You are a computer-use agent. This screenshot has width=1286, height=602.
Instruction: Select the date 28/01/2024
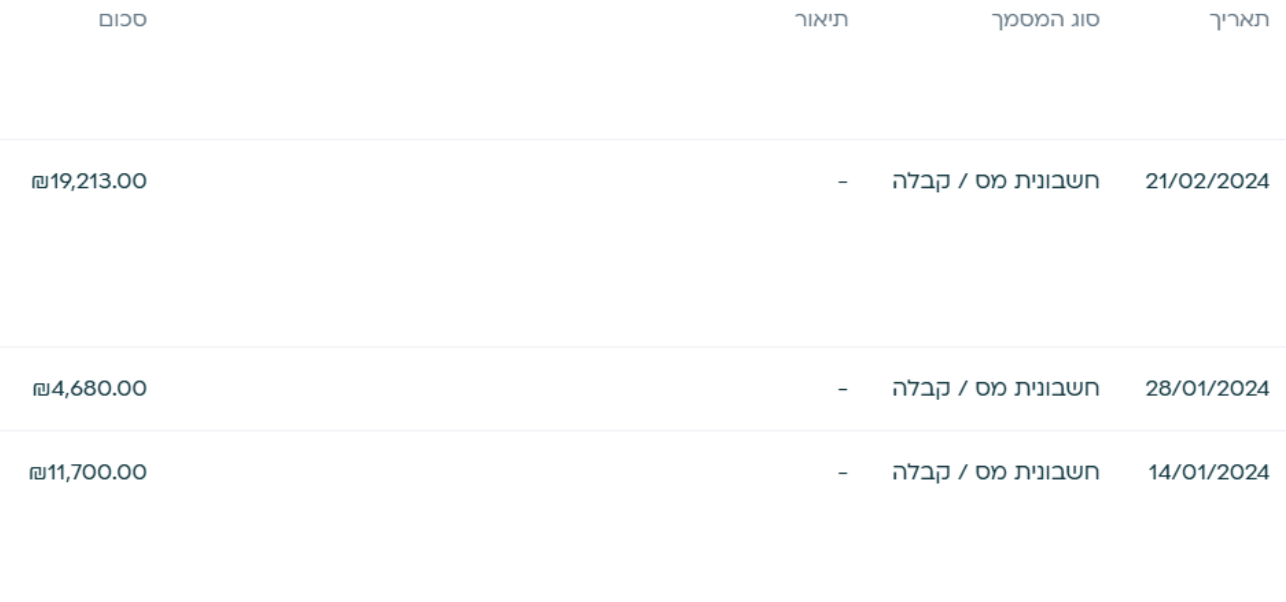[1207, 388]
